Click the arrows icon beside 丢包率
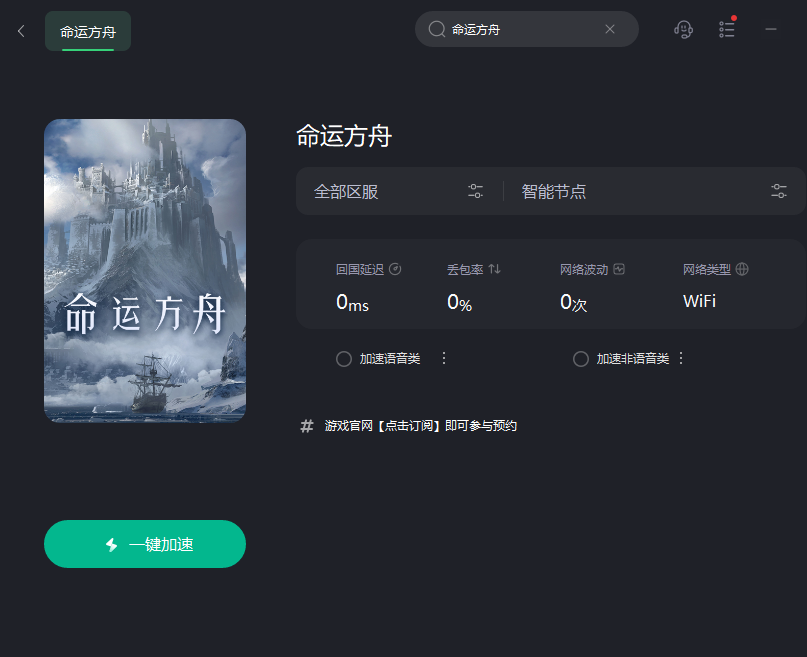This screenshot has width=807, height=657. [494, 269]
